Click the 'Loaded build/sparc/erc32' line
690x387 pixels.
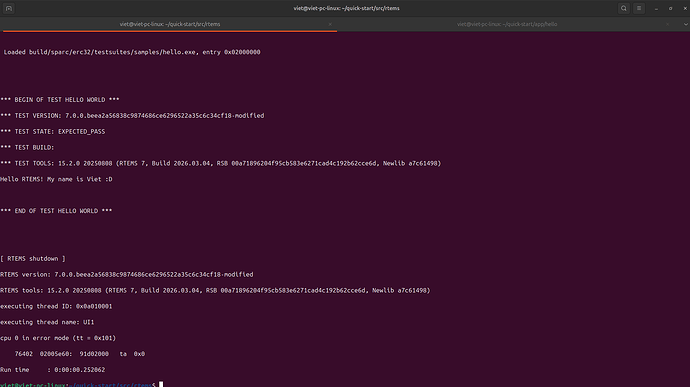tap(132, 52)
